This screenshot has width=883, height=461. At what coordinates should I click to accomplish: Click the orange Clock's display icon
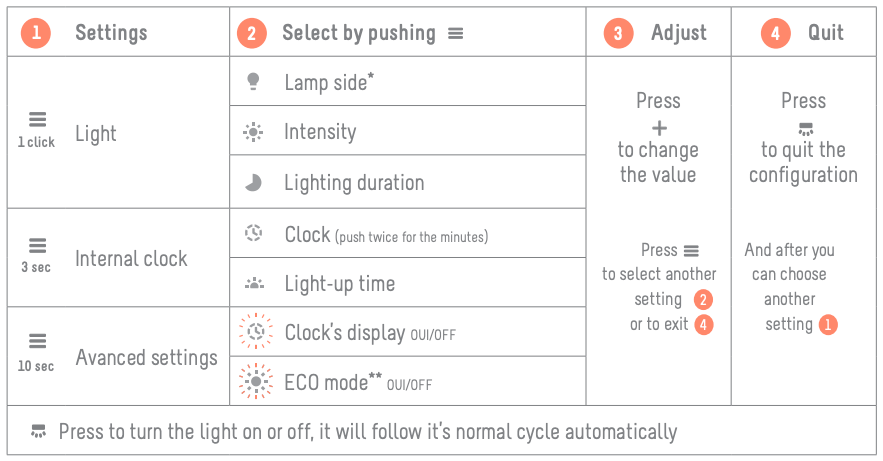pyautogui.click(x=256, y=332)
